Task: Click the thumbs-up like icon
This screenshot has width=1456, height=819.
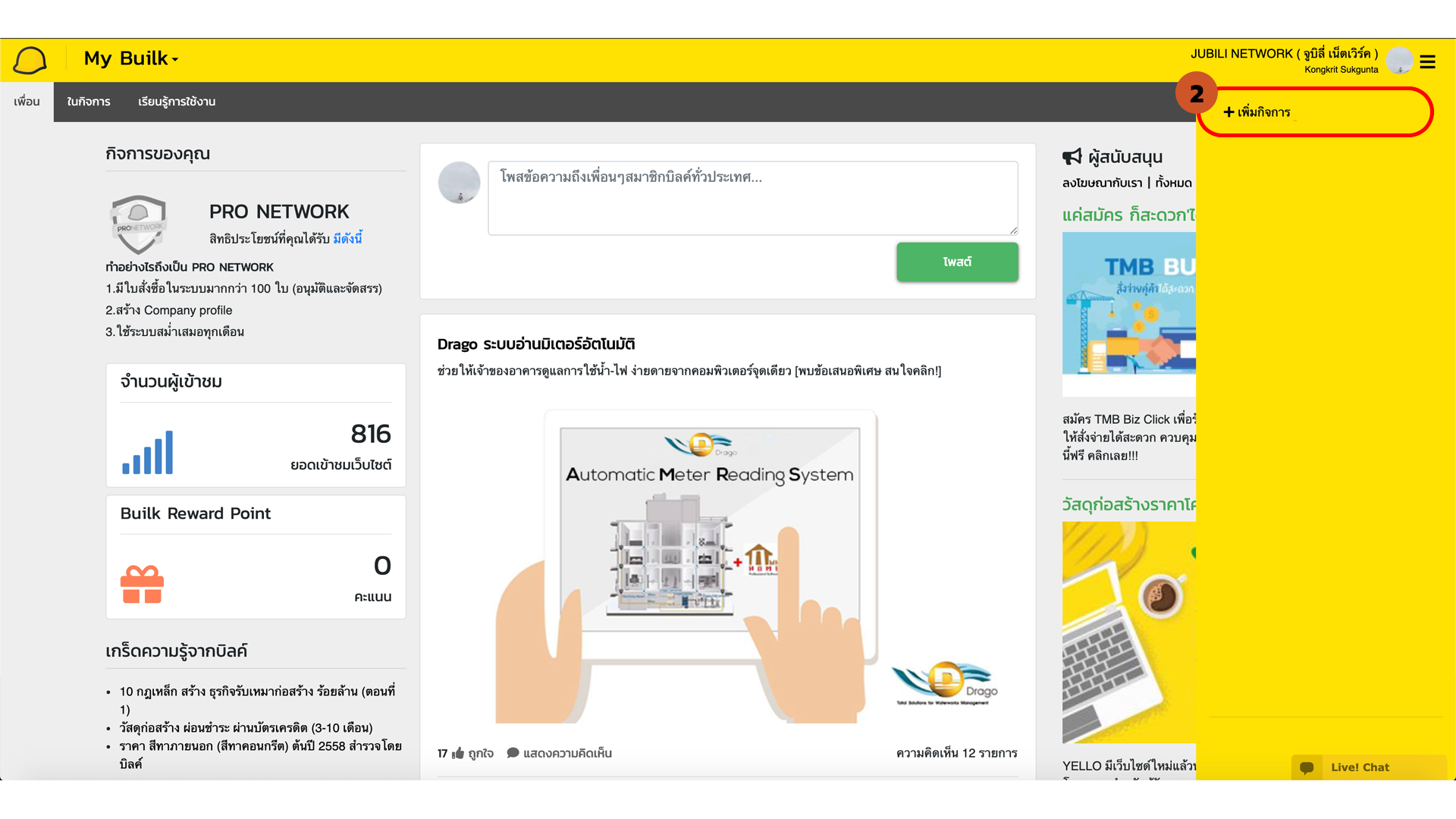Action: click(458, 753)
